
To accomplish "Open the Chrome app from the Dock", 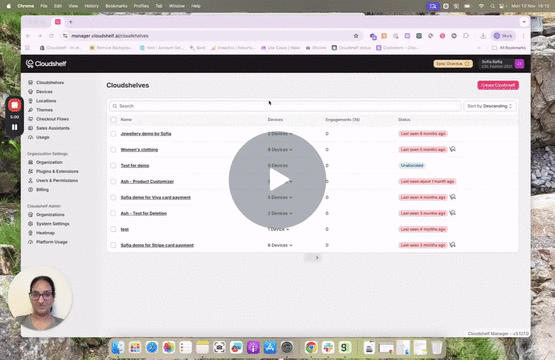I will coord(311,348).
